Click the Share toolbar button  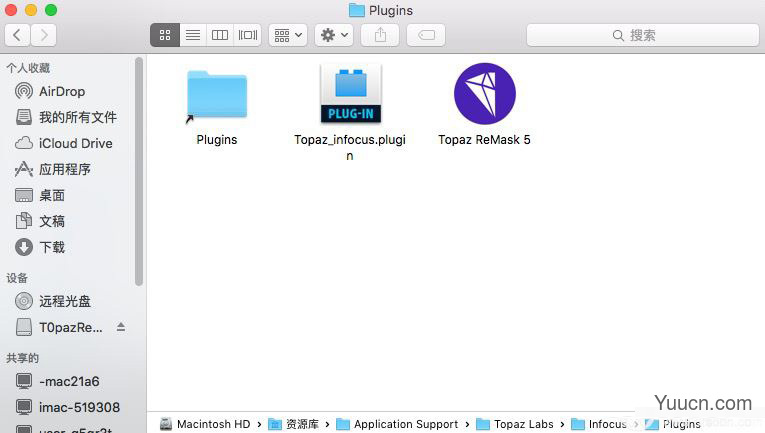(380, 35)
